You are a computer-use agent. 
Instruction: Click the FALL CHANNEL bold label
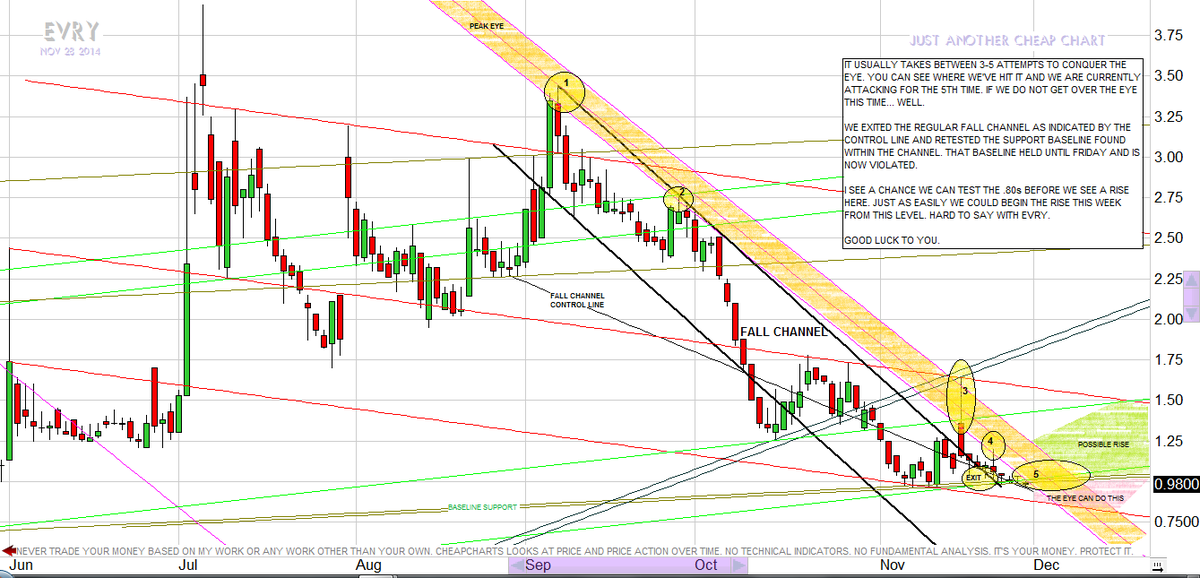click(x=783, y=331)
